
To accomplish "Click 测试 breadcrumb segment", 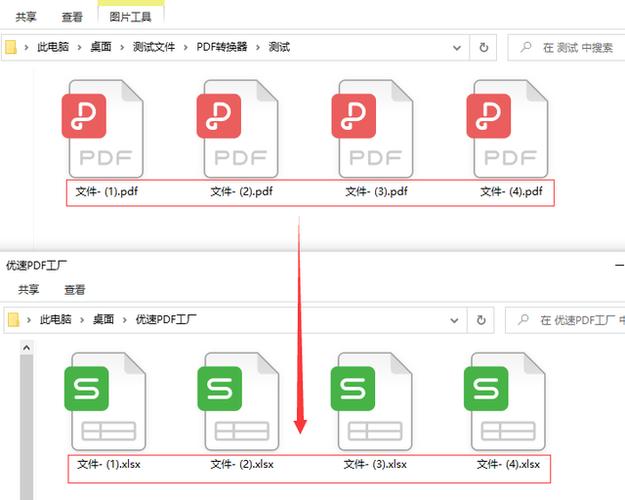I will 279,47.
